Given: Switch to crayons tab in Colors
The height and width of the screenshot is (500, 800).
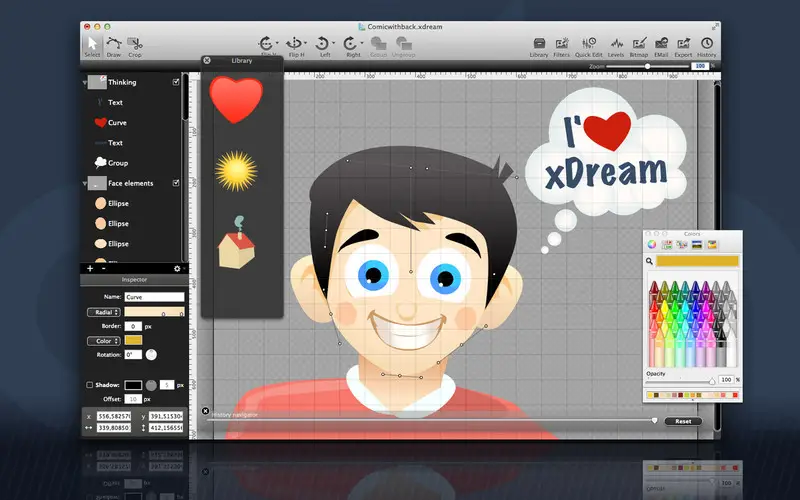Looking at the screenshot, I should tap(712, 245).
